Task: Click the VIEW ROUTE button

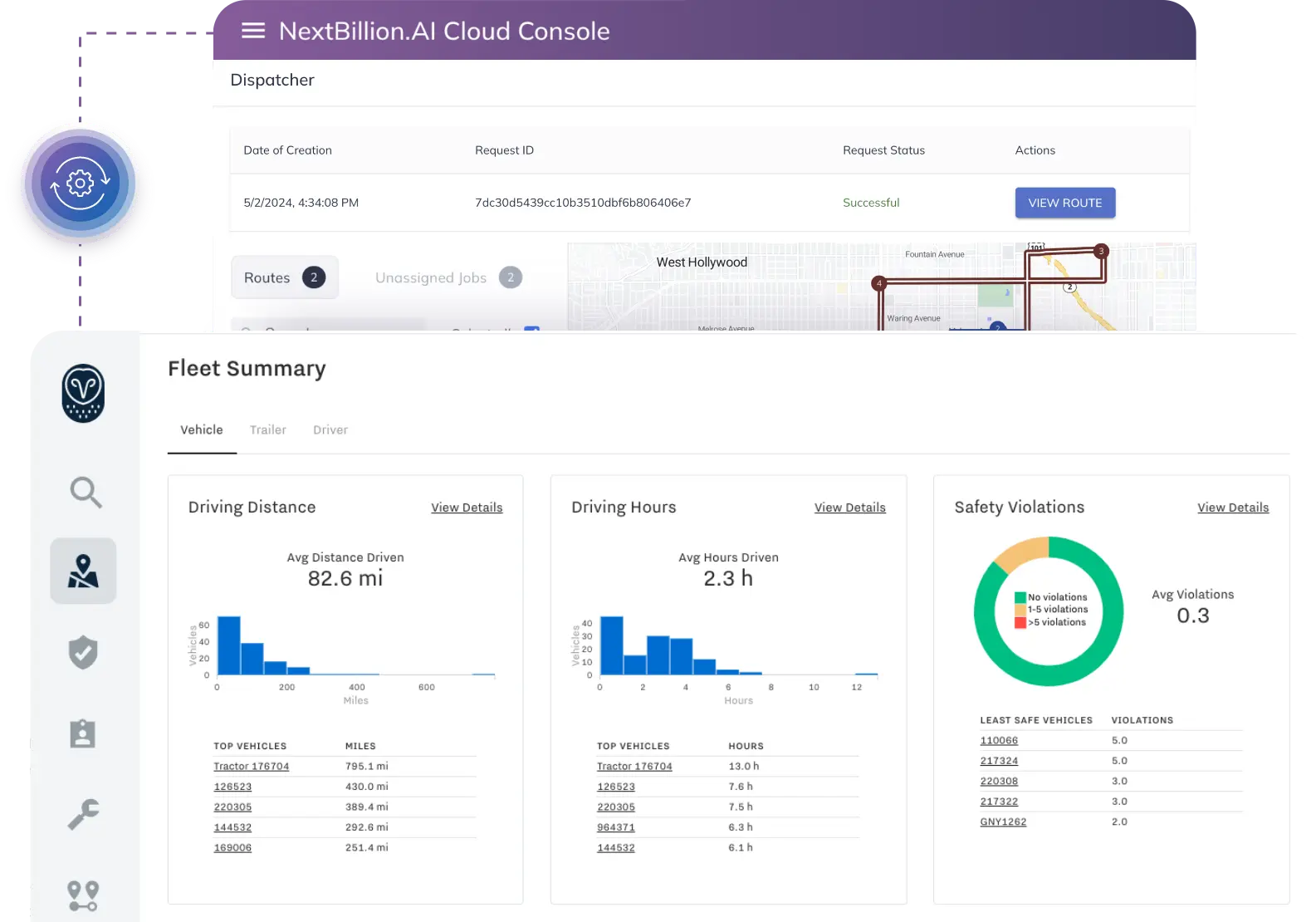Action: (x=1065, y=203)
